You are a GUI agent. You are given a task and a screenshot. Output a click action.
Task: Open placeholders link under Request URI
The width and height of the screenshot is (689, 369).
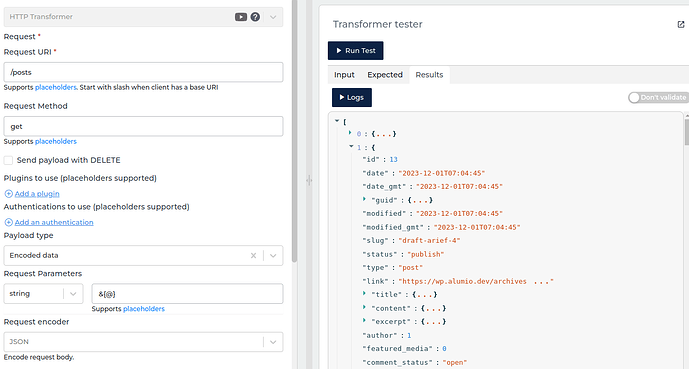click(55, 87)
